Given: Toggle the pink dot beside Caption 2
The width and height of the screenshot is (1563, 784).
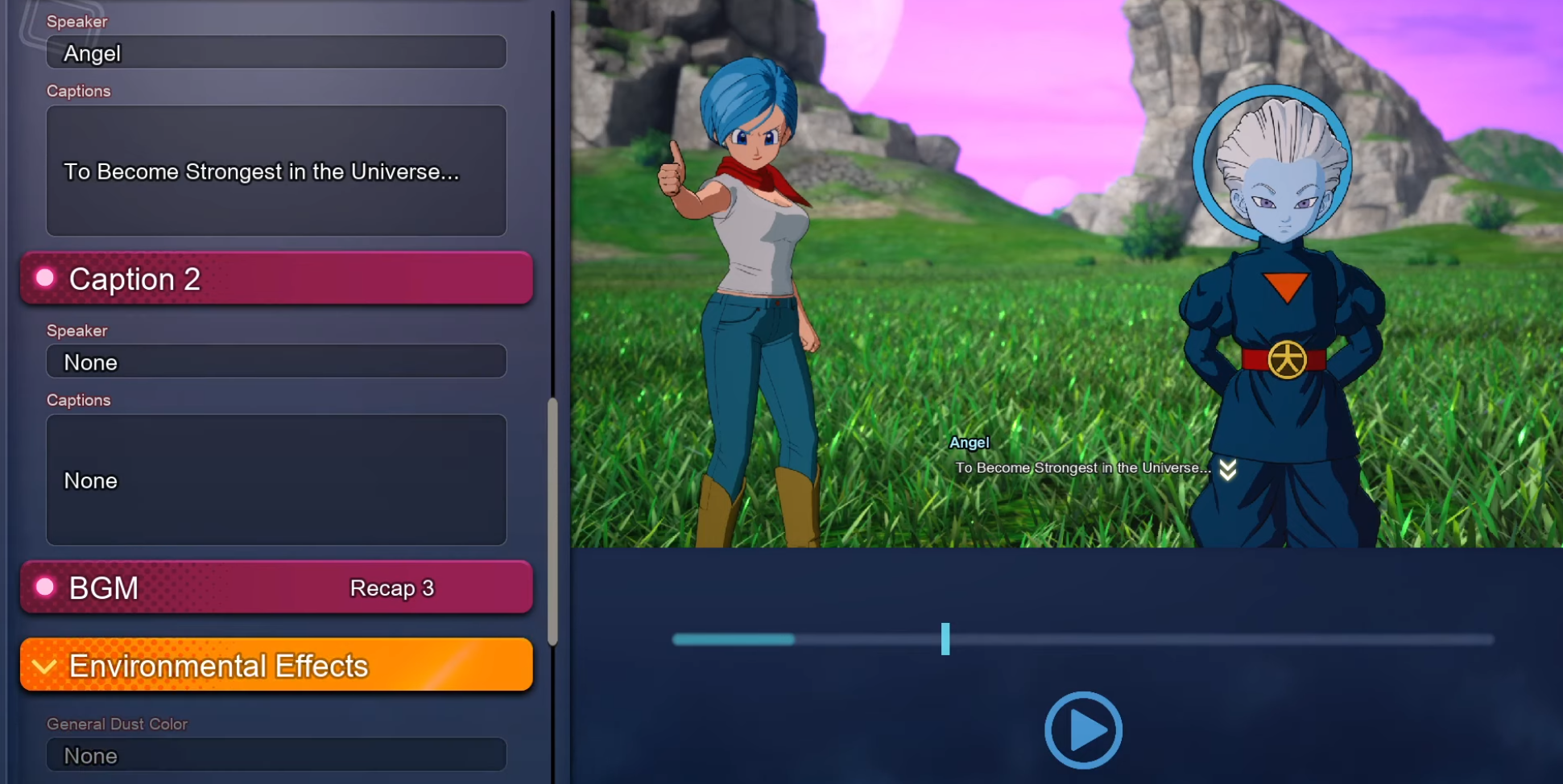Looking at the screenshot, I should (x=45, y=278).
